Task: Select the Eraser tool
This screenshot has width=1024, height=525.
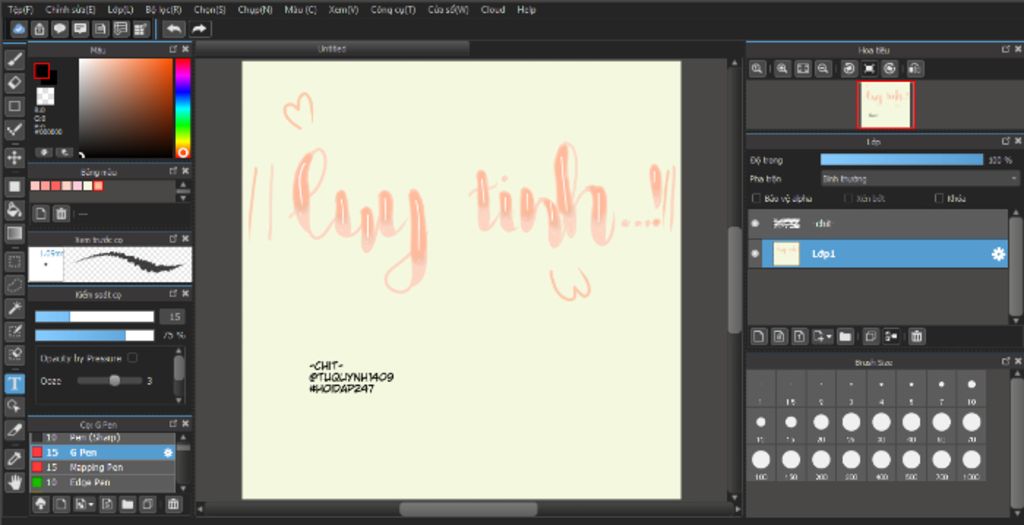Action: click(x=14, y=83)
